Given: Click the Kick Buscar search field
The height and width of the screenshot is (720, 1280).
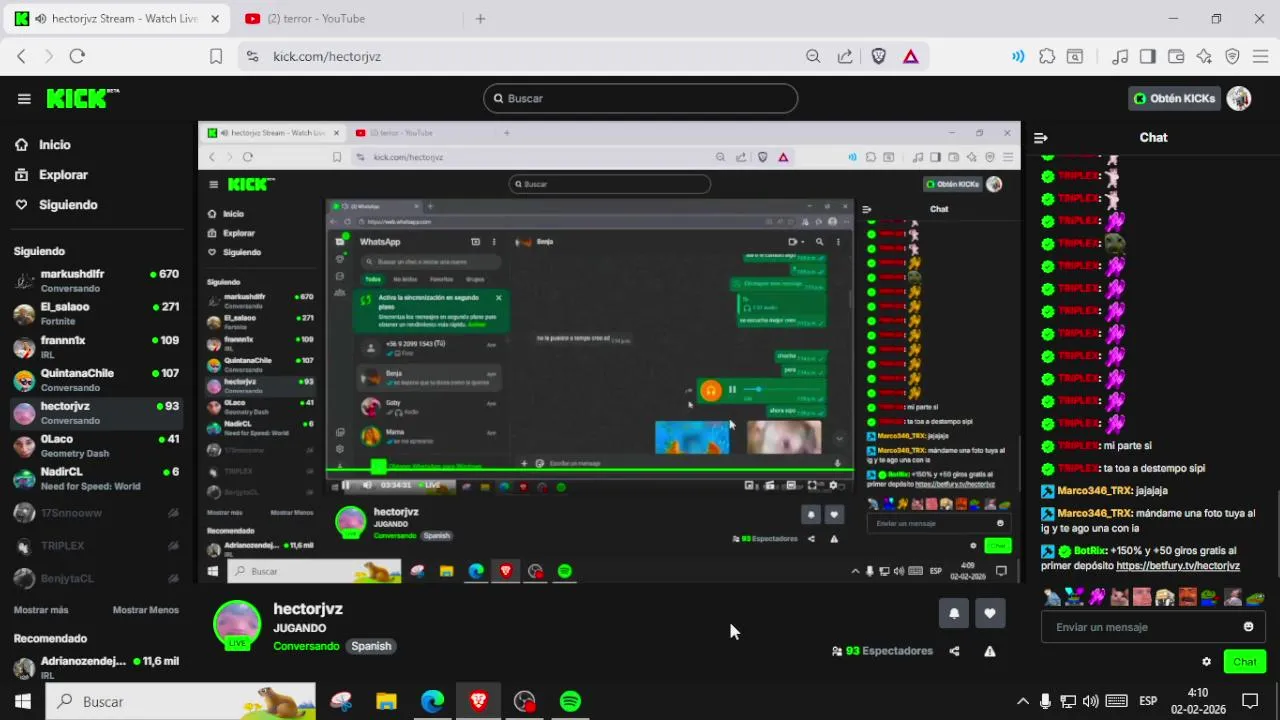Looking at the screenshot, I should (640, 98).
